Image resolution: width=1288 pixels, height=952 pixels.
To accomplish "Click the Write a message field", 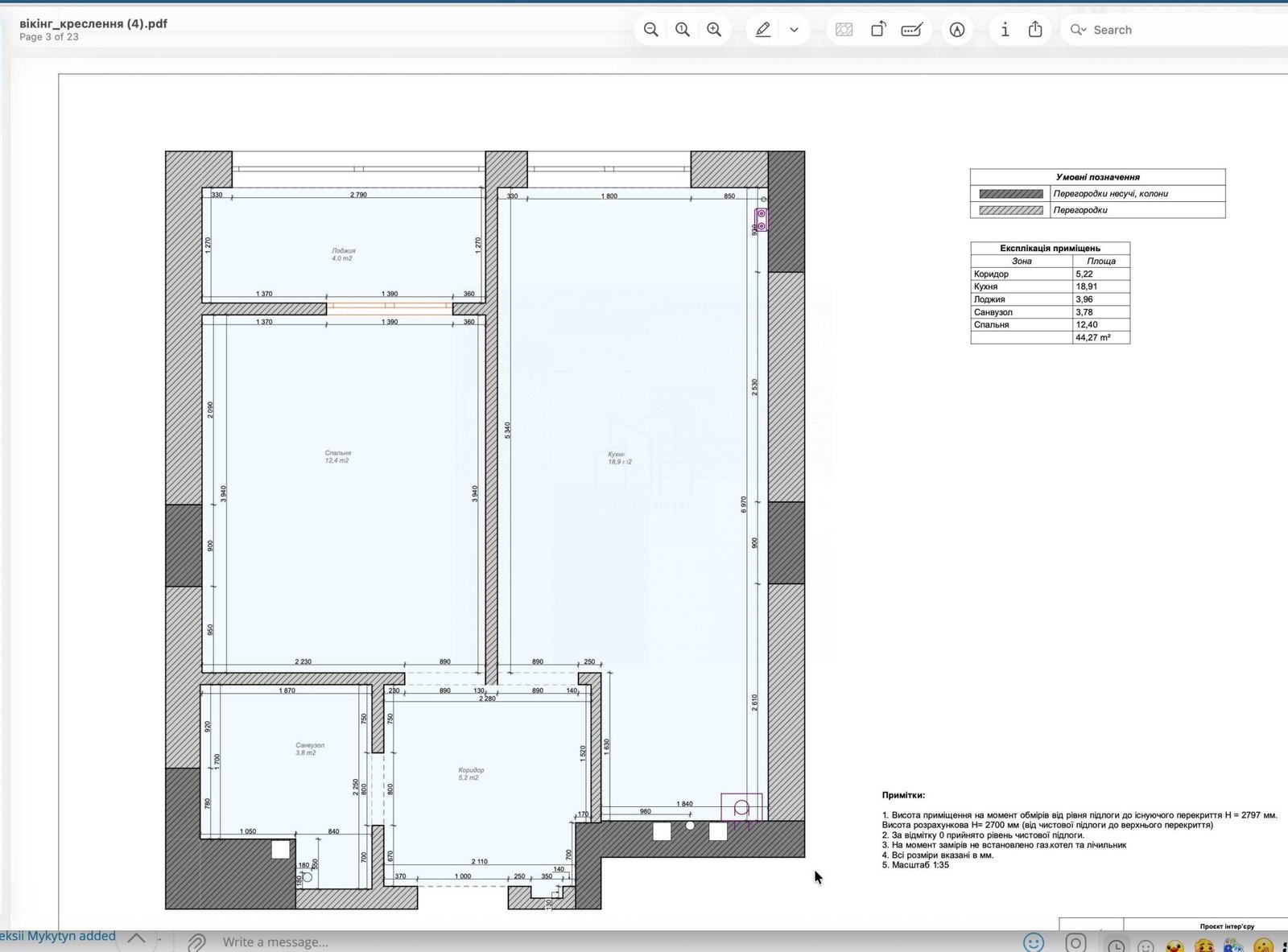I will [x=275, y=942].
